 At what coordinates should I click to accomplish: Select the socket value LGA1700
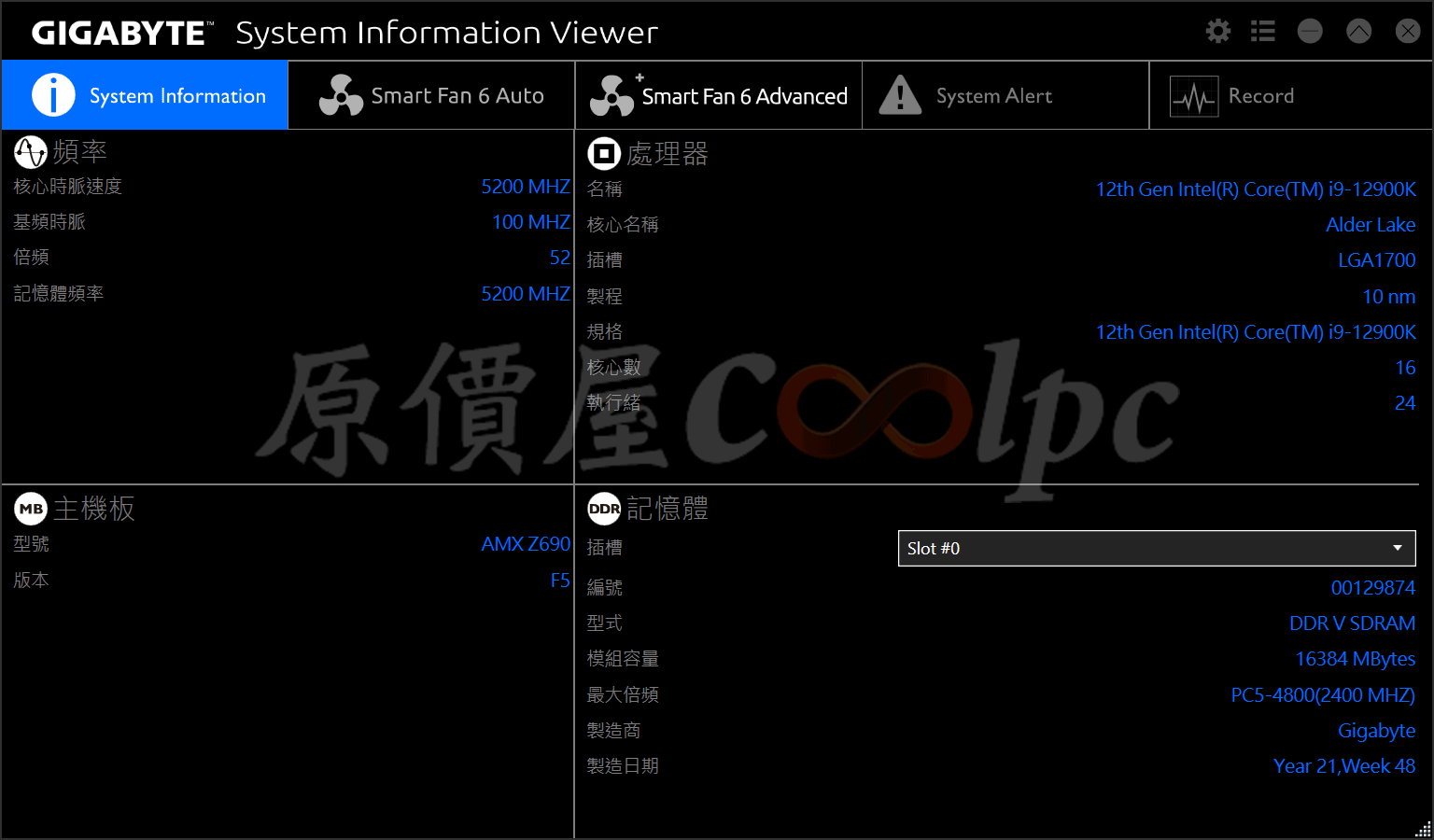(1377, 260)
